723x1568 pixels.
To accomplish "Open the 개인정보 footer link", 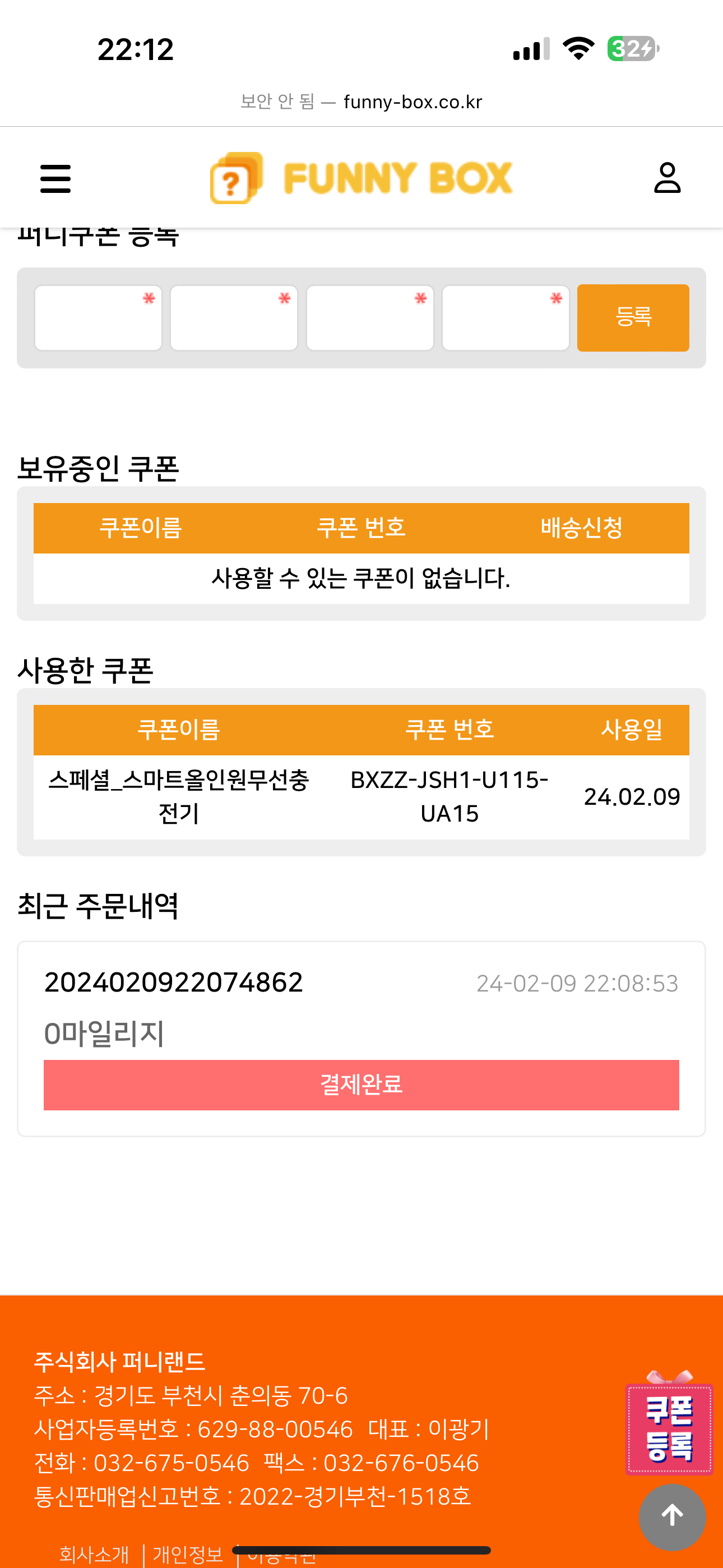I will pos(188,1555).
